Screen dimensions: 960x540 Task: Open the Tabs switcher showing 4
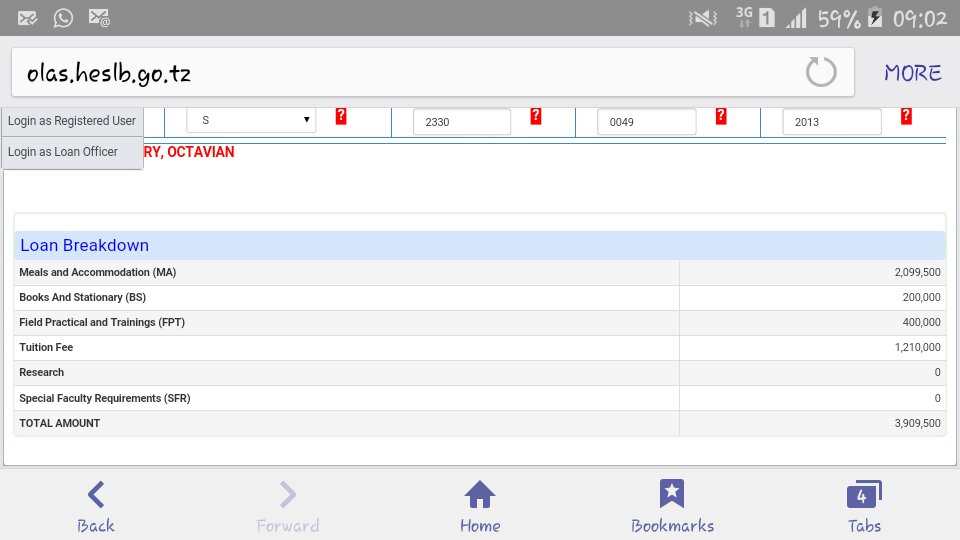coord(864,508)
